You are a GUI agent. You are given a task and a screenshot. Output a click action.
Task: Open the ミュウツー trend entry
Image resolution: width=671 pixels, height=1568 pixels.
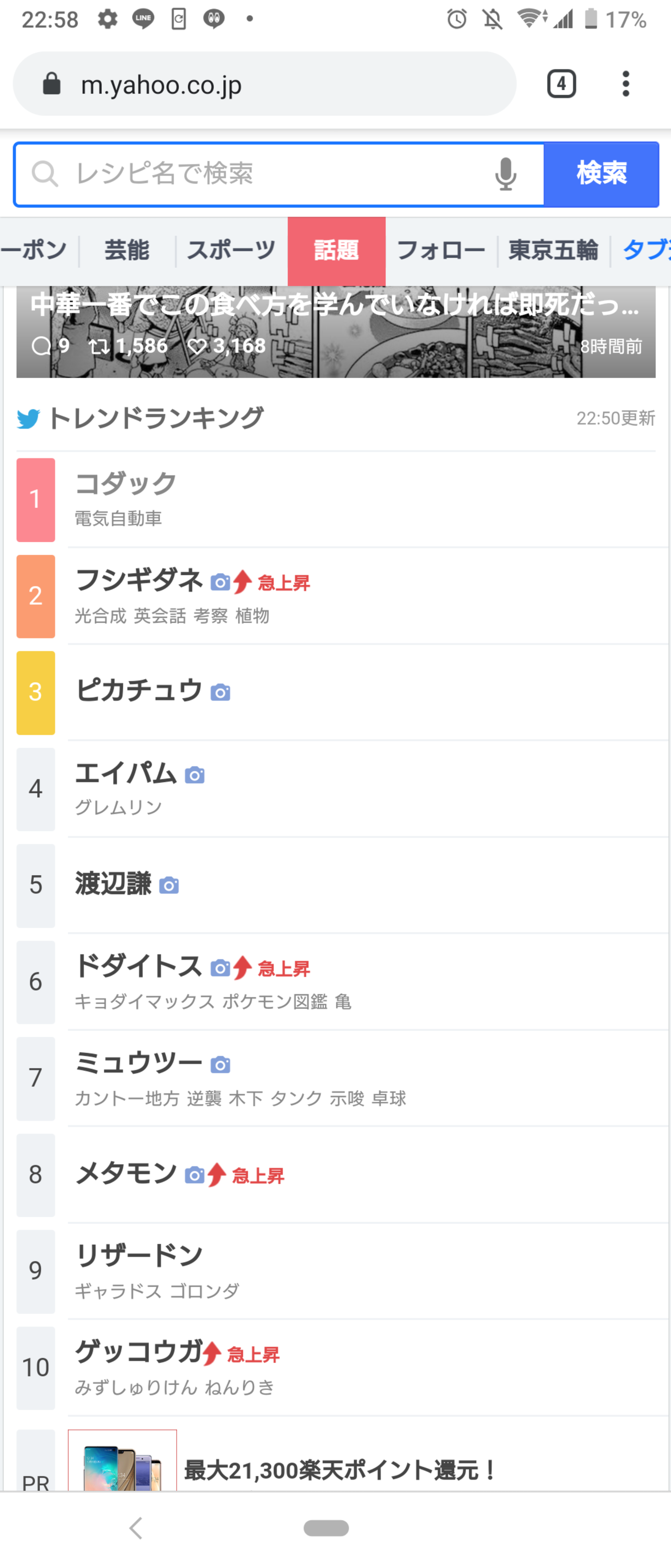139,1063
